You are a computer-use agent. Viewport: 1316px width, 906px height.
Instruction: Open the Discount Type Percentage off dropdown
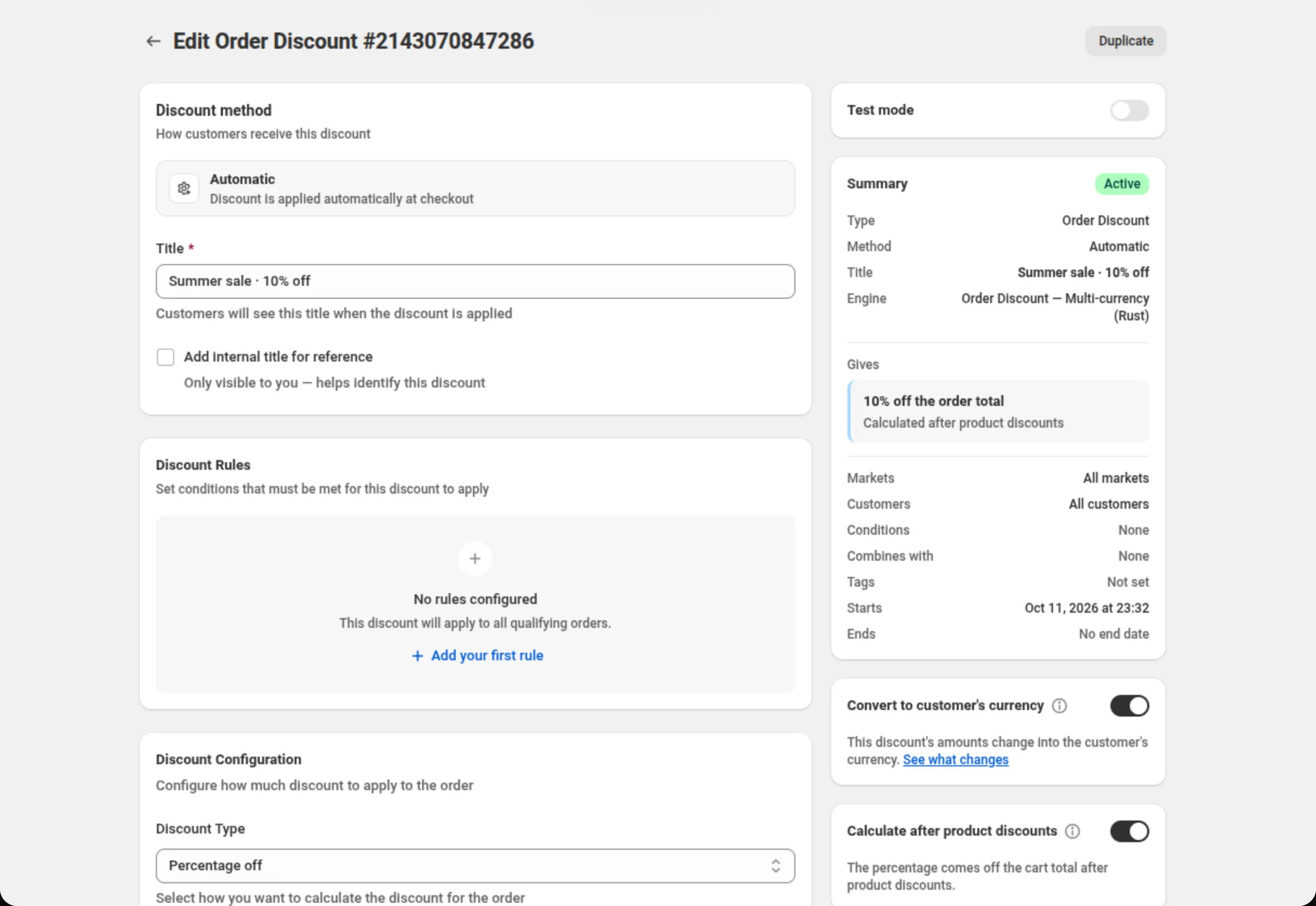coord(475,866)
